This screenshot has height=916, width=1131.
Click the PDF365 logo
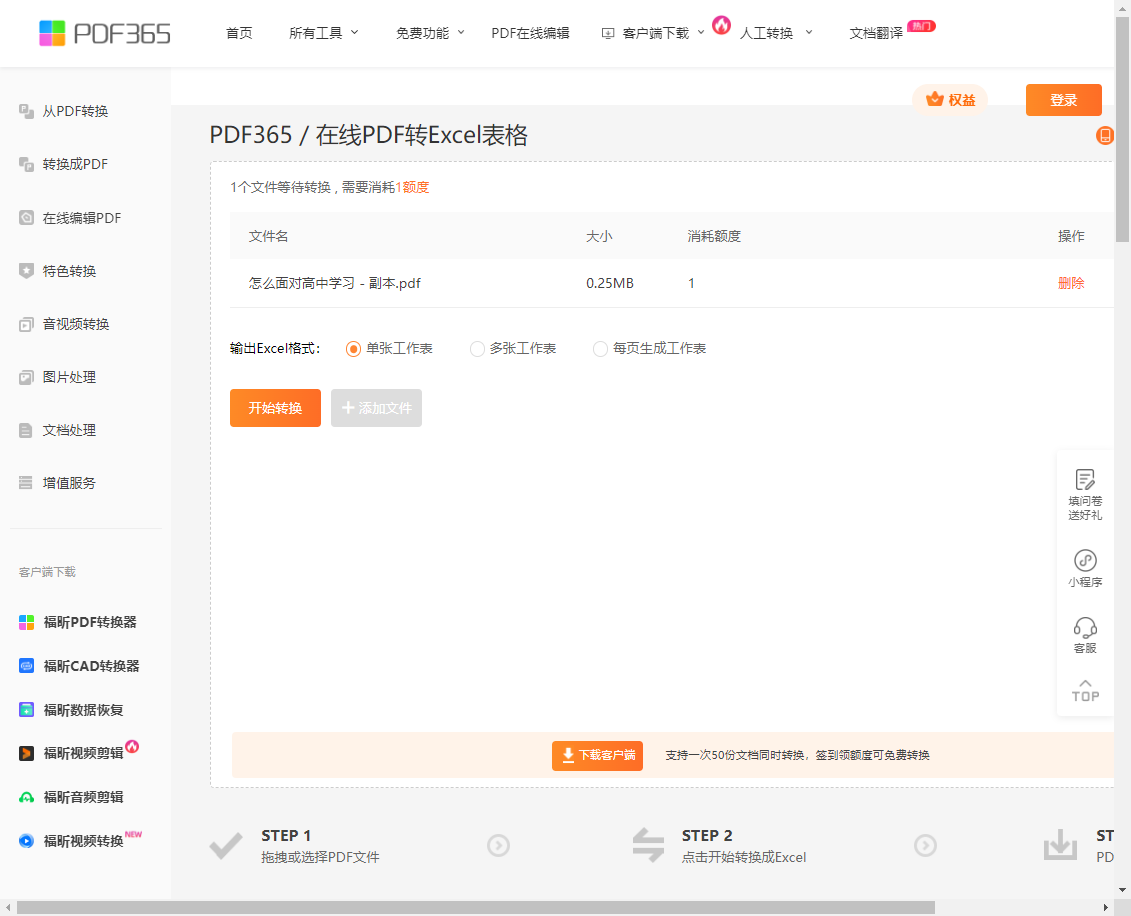(105, 33)
